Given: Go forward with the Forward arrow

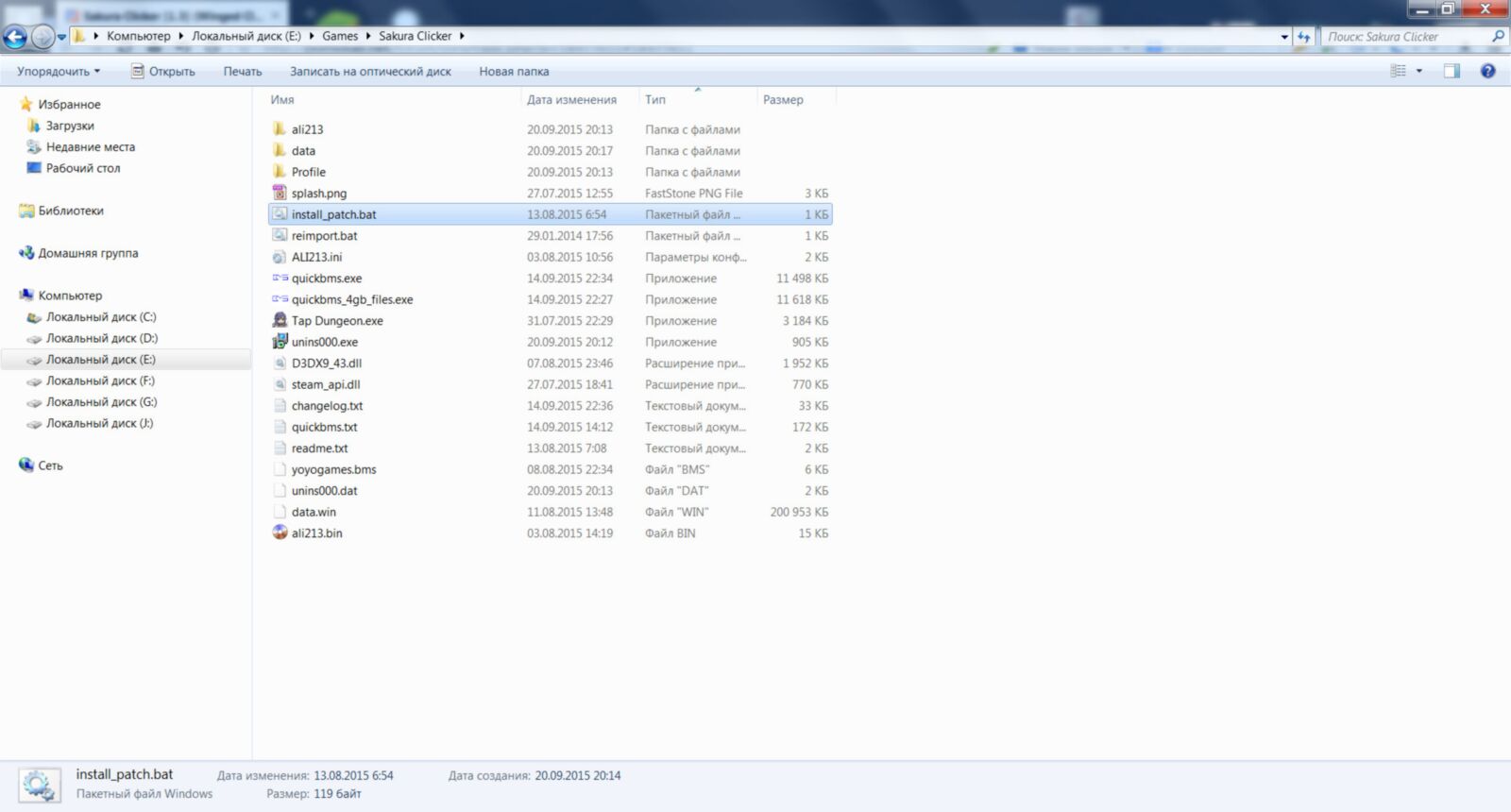Looking at the screenshot, I should [x=42, y=37].
